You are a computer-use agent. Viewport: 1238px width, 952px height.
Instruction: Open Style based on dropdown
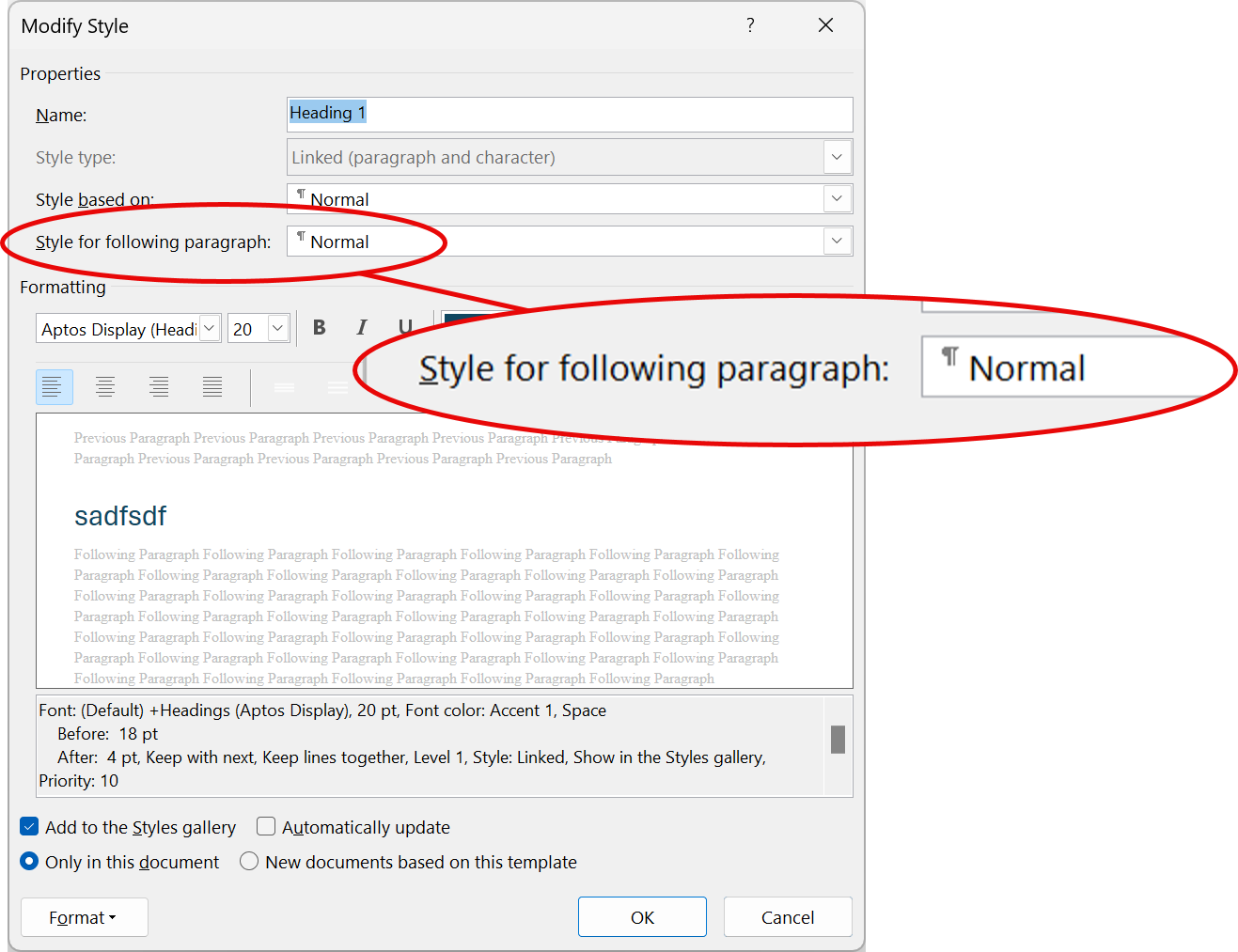pyautogui.click(x=837, y=199)
